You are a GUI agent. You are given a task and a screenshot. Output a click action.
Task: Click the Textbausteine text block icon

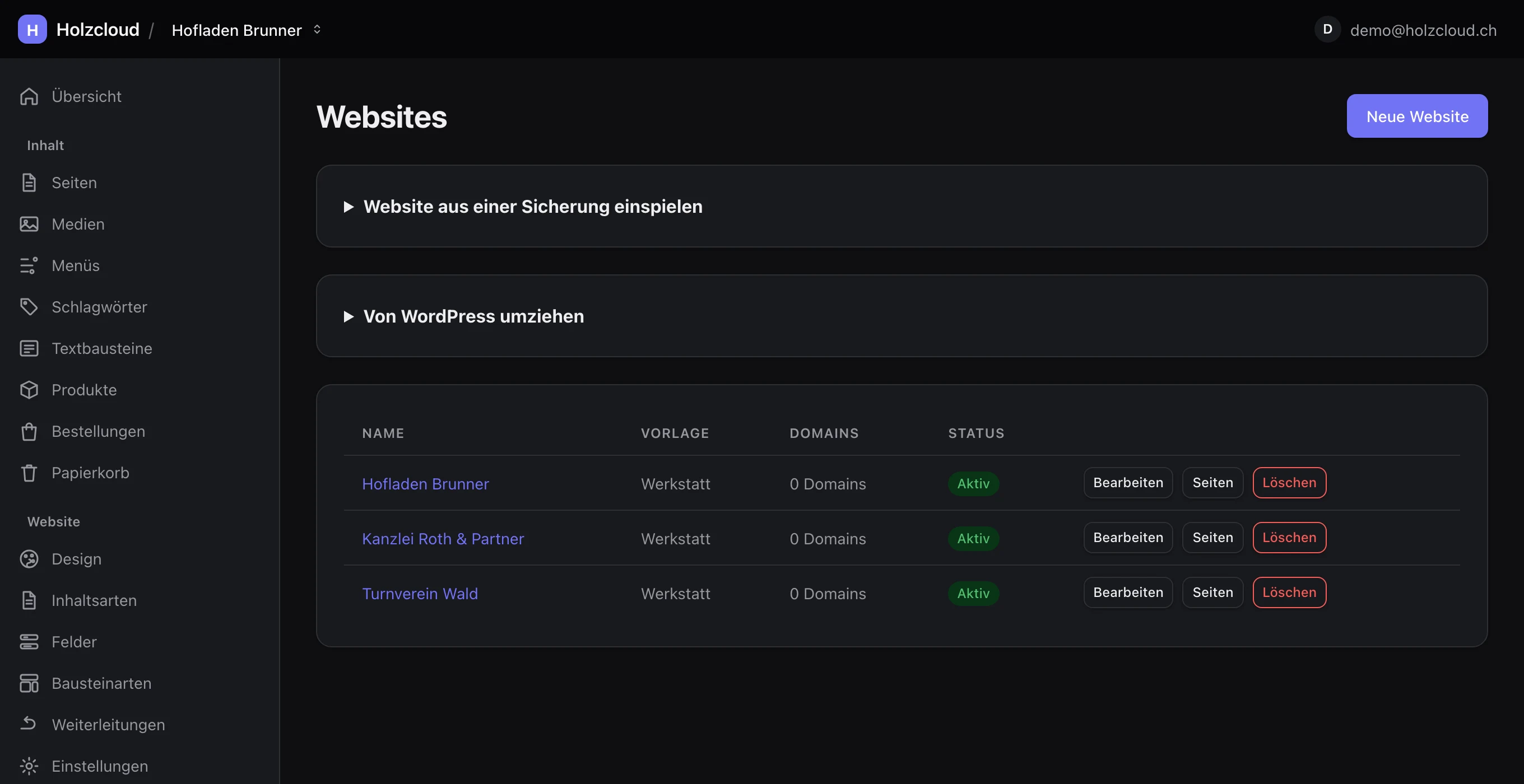point(29,348)
